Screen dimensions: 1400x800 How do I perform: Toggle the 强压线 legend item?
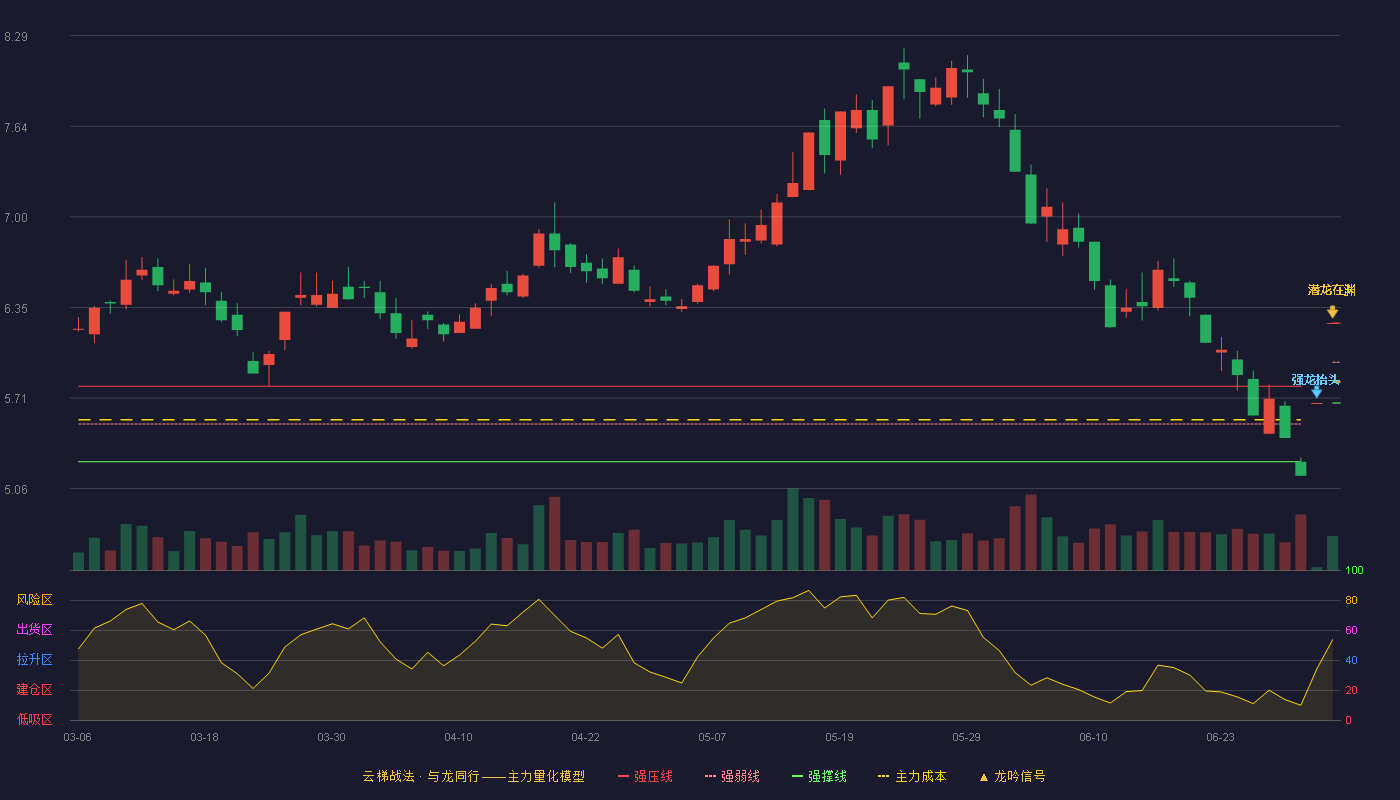click(x=645, y=776)
